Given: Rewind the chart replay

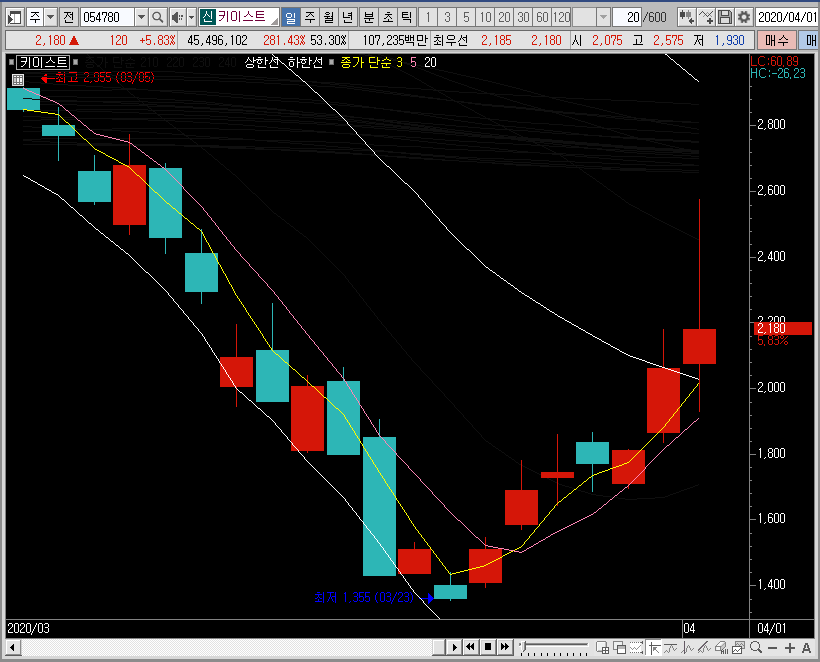Looking at the screenshot, I should [471, 647].
